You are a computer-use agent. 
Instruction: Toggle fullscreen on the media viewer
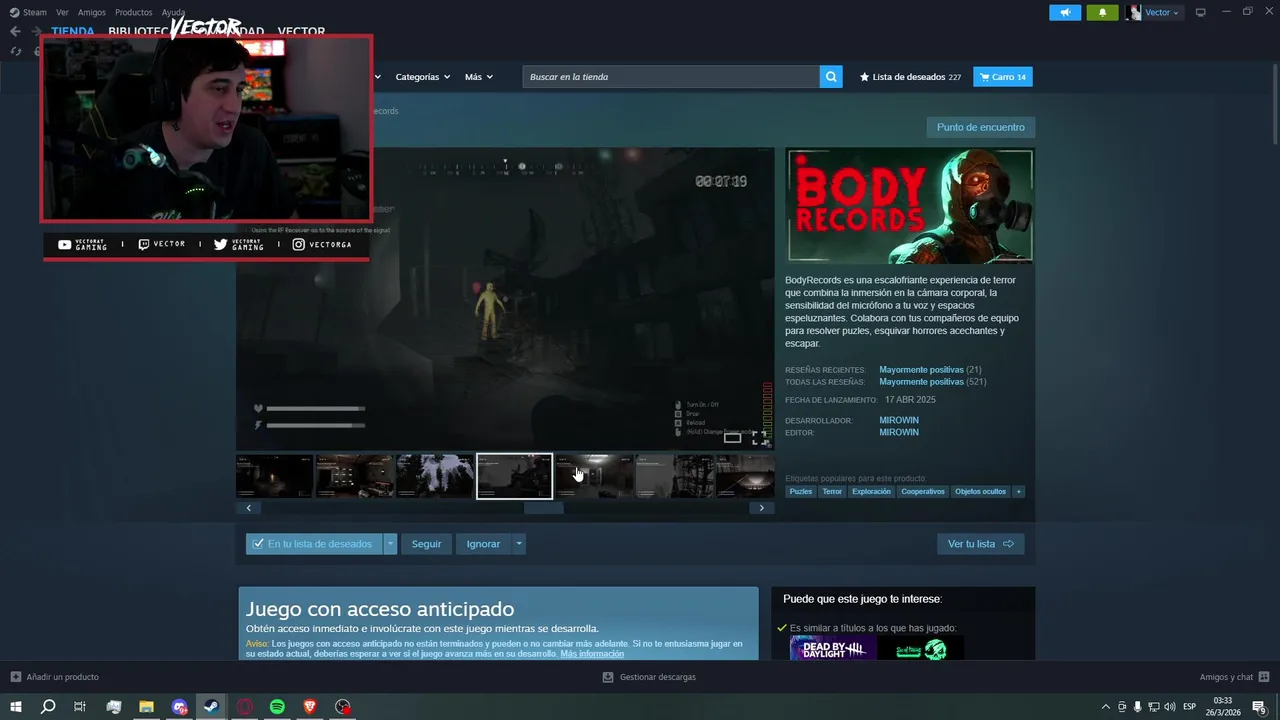point(762,438)
